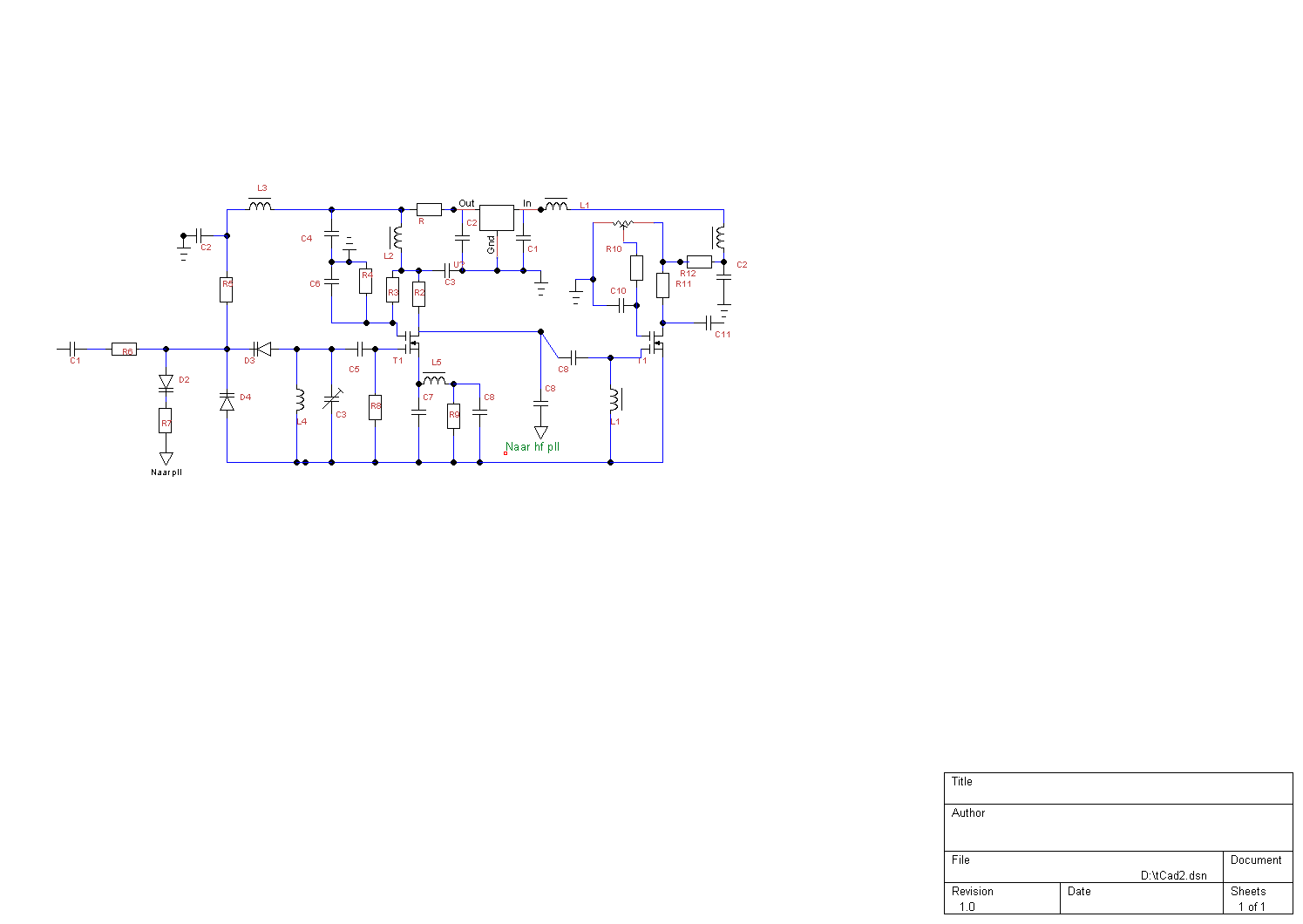Select the L4 inductor

coord(300,400)
